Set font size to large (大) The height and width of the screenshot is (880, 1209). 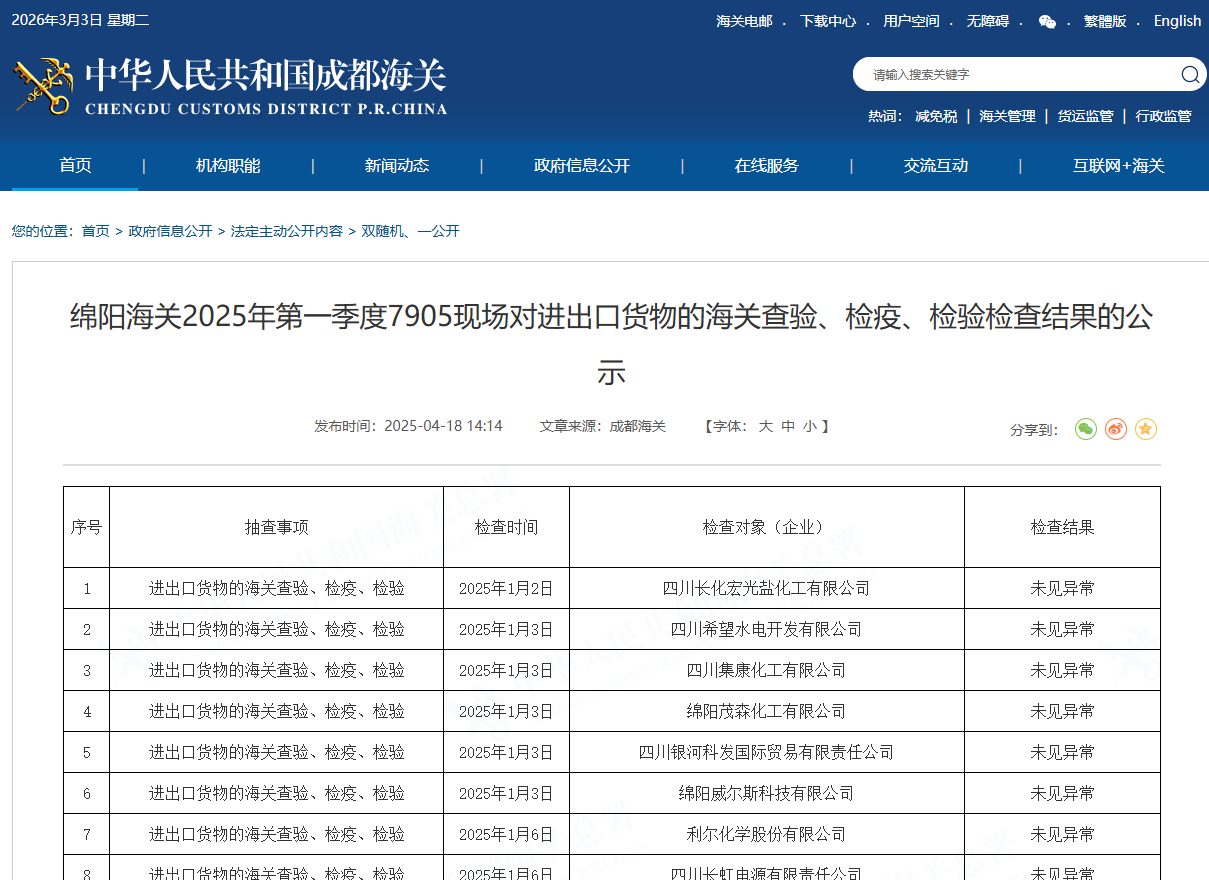point(765,426)
